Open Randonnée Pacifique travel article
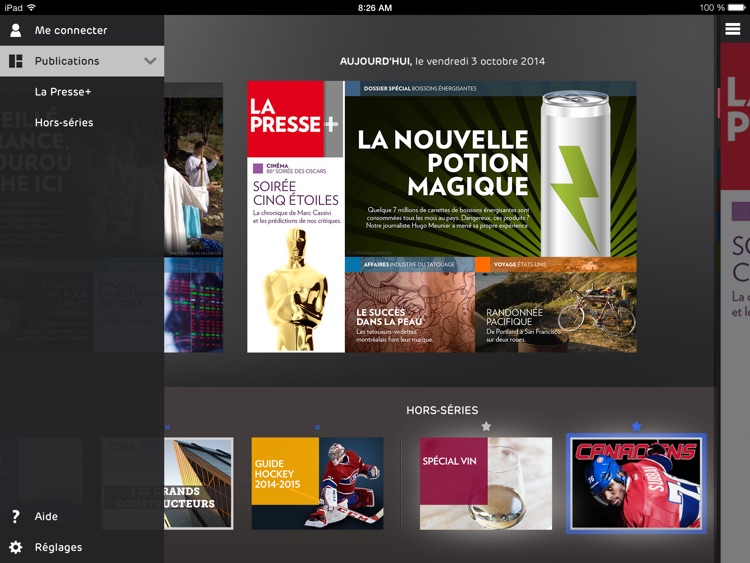The height and width of the screenshot is (563, 750). [x=556, y=305]
